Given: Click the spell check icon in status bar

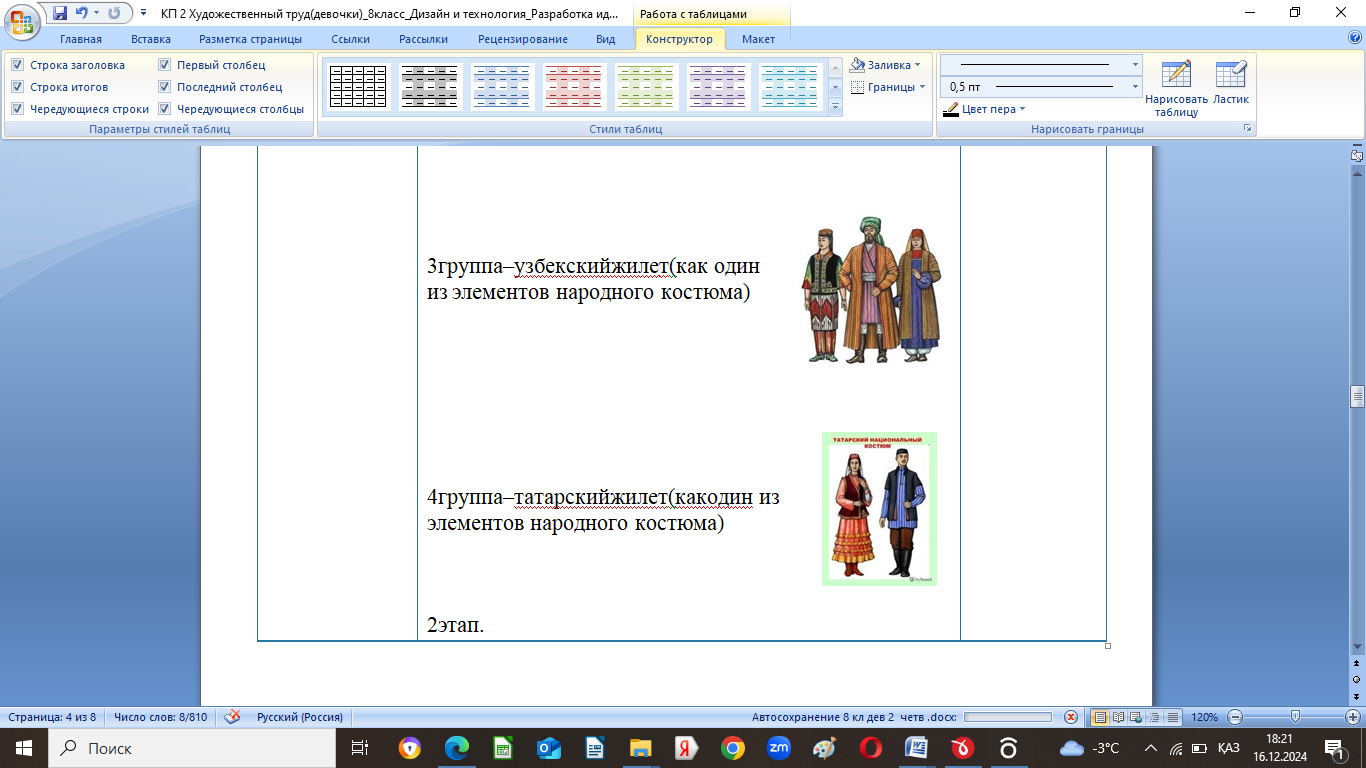Looking at the screenshot, I should (232, 717).
